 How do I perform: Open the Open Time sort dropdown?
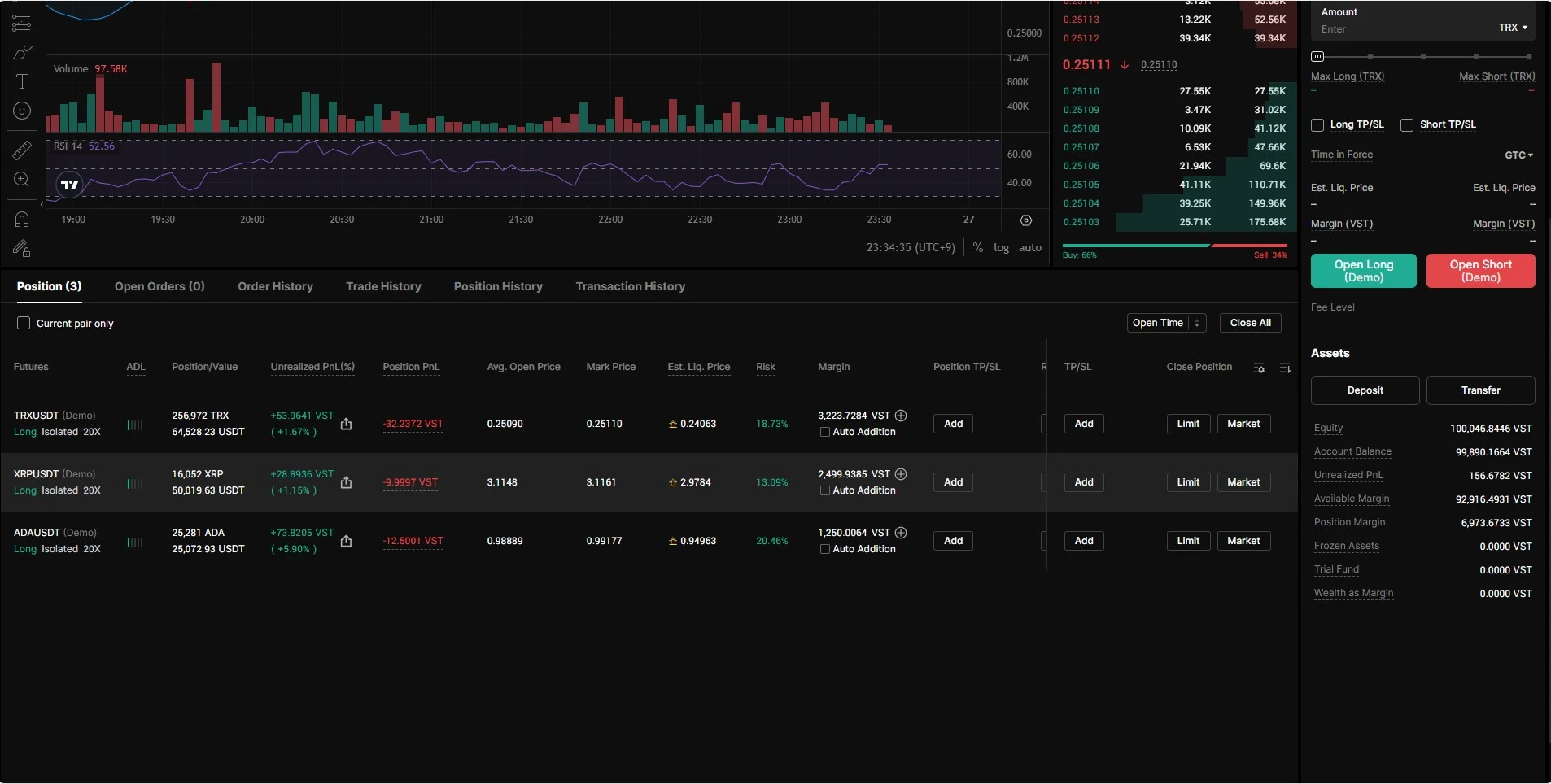click(x=1165, y=323)
